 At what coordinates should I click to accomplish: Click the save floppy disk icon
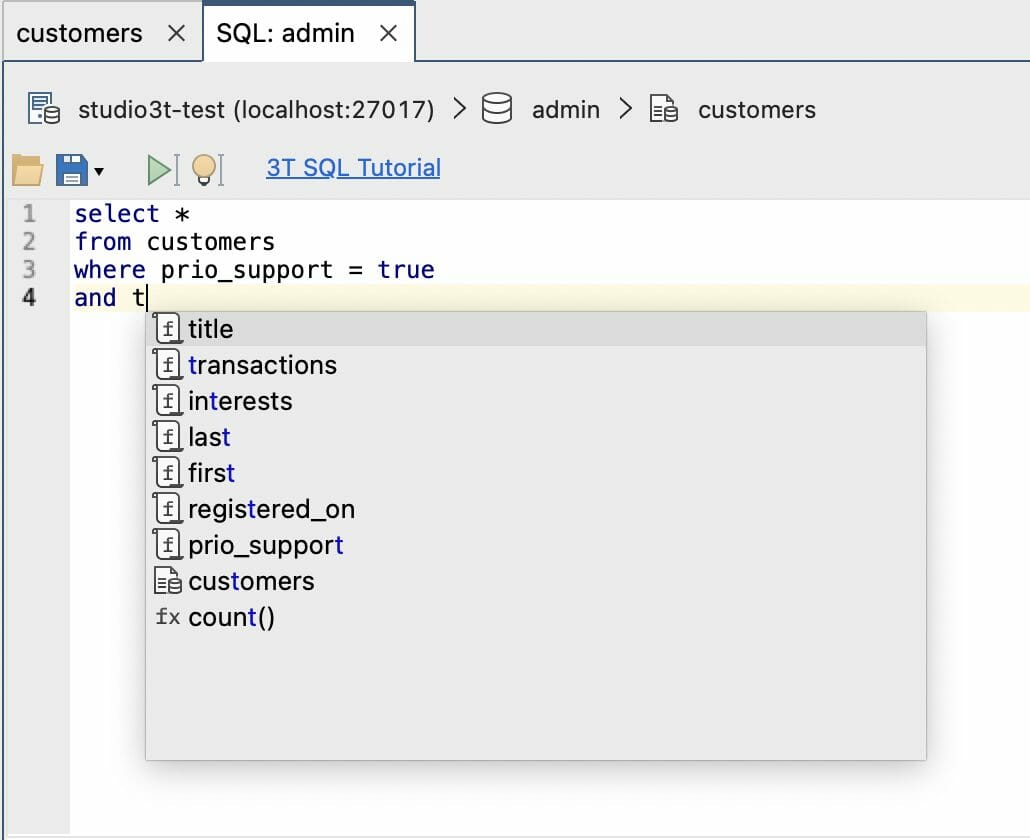pyautogui.click(x=72, y=169)
